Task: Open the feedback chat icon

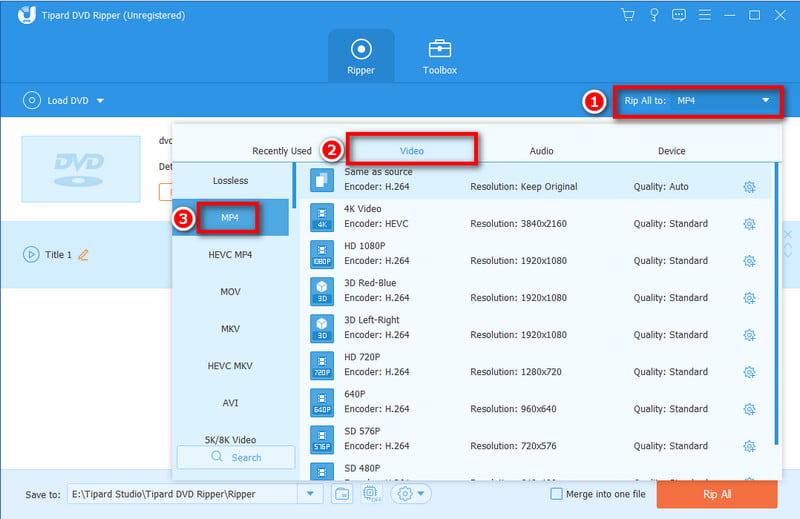Action: 679,15
